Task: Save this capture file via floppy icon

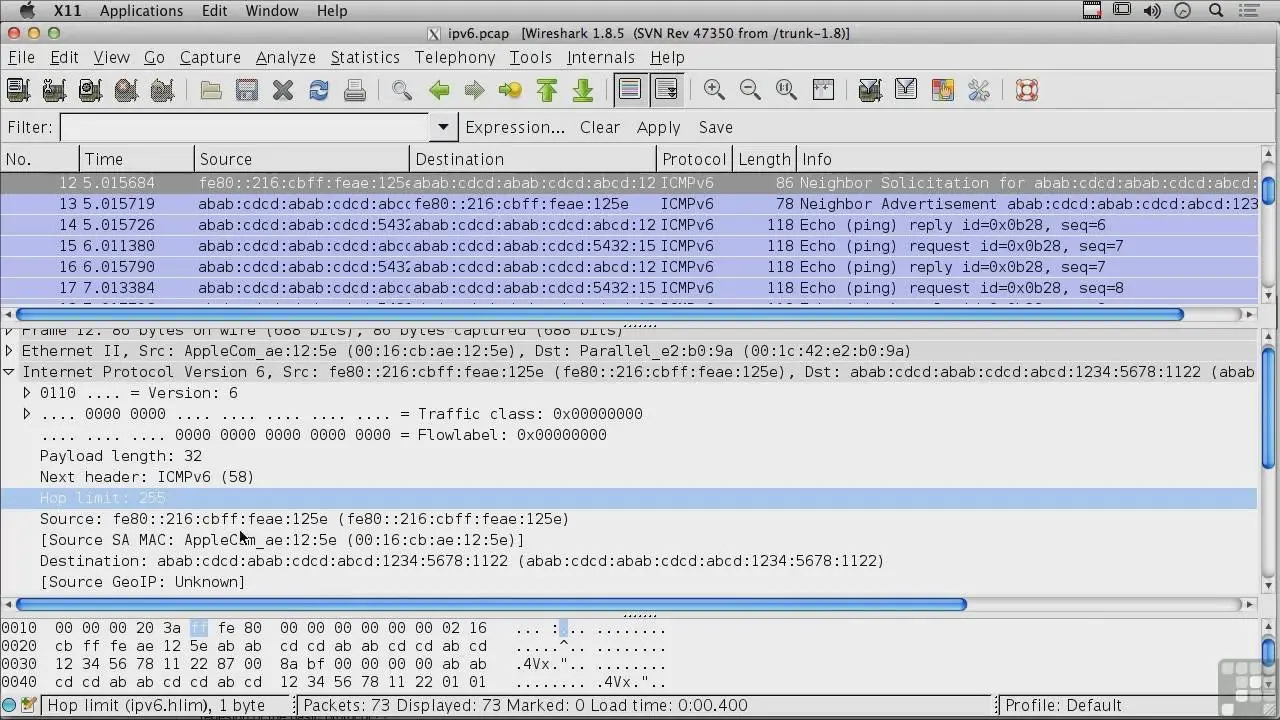Action: tap(247, 90)
